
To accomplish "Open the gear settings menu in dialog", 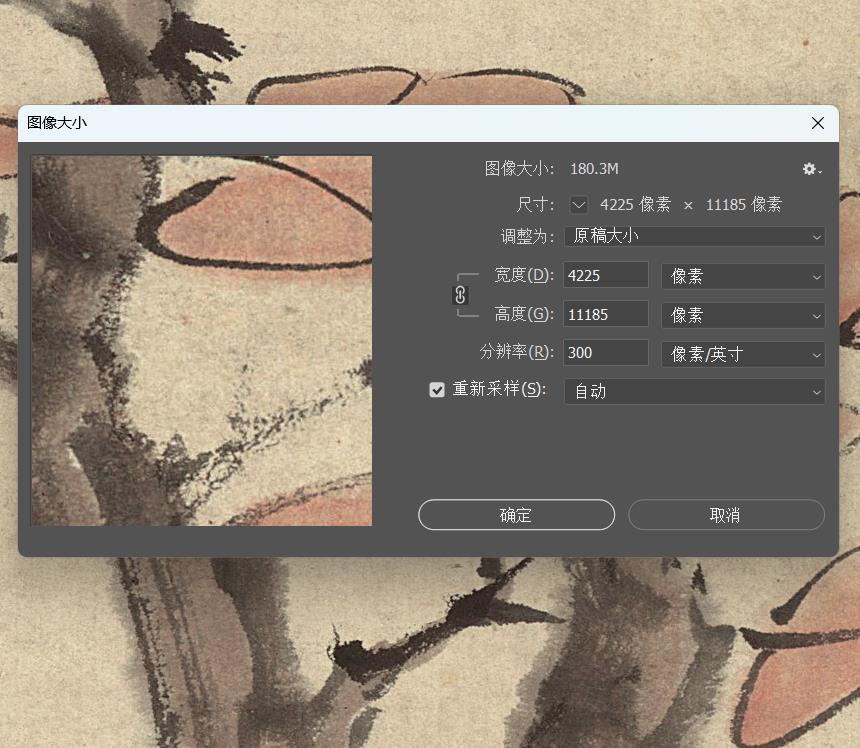I will click(812, 169).
